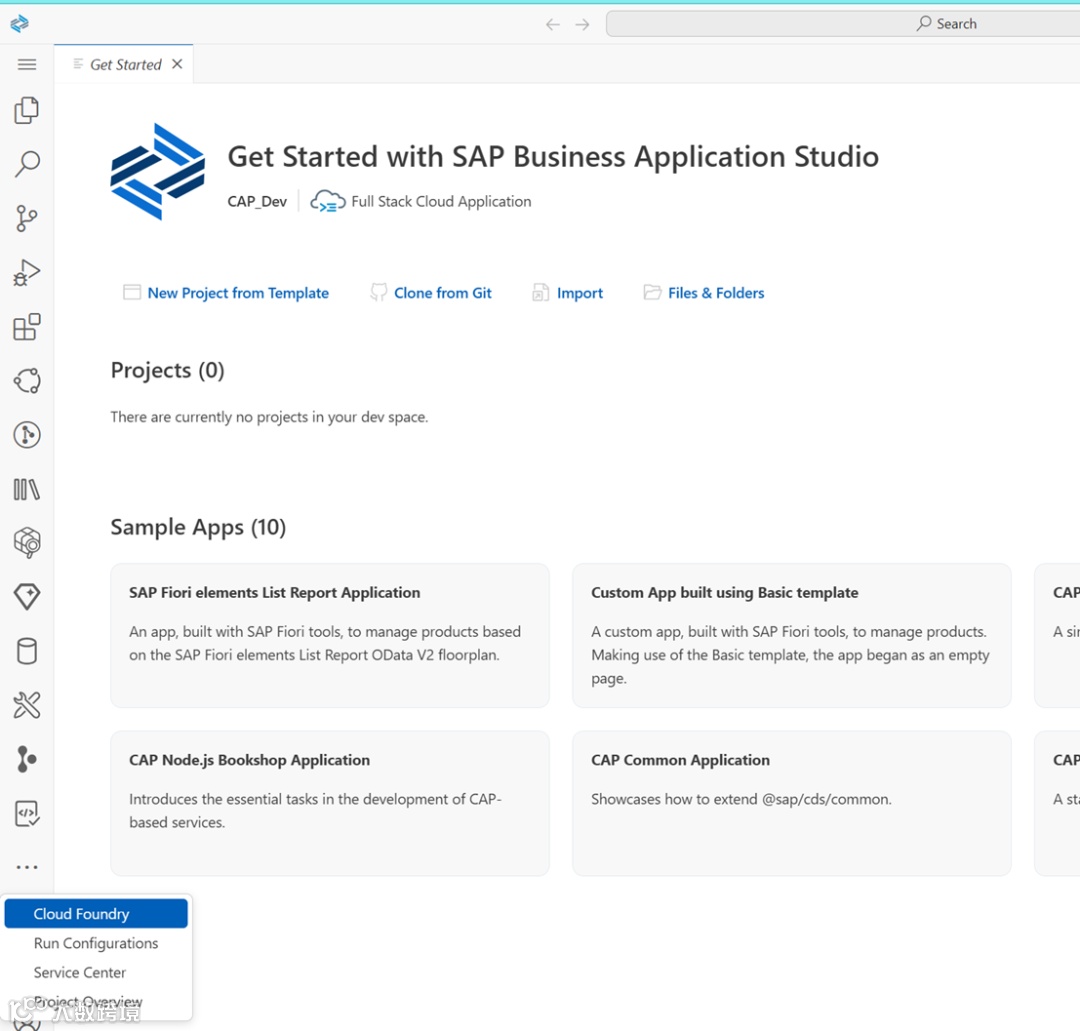Image resolution: width=1080 pixels, height=1031 pixels.
Task: Click the Files & Folders link
Action: [716, 293]
